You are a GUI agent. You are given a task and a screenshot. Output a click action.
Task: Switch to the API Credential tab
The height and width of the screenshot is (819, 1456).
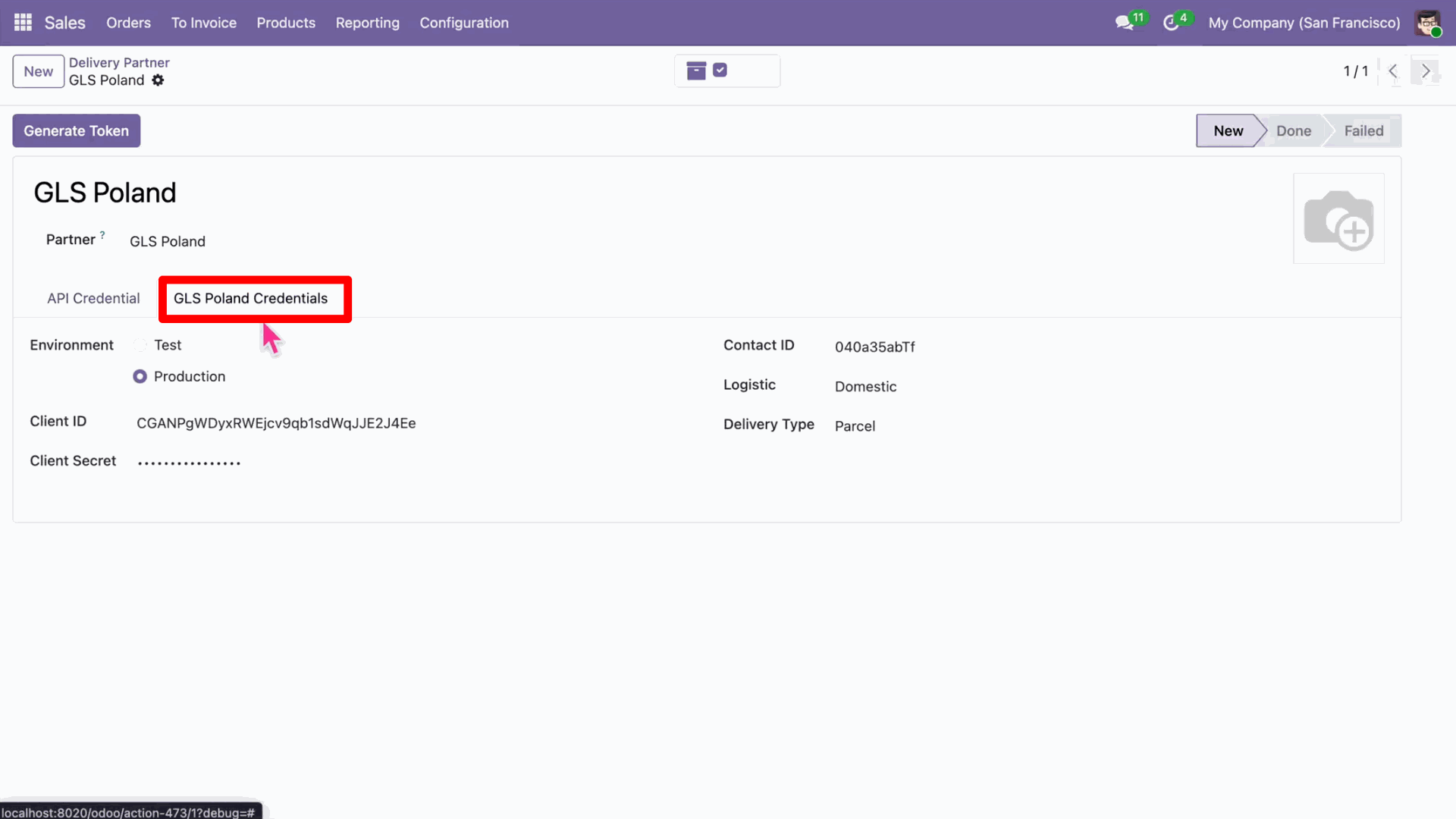pos(93,299)
